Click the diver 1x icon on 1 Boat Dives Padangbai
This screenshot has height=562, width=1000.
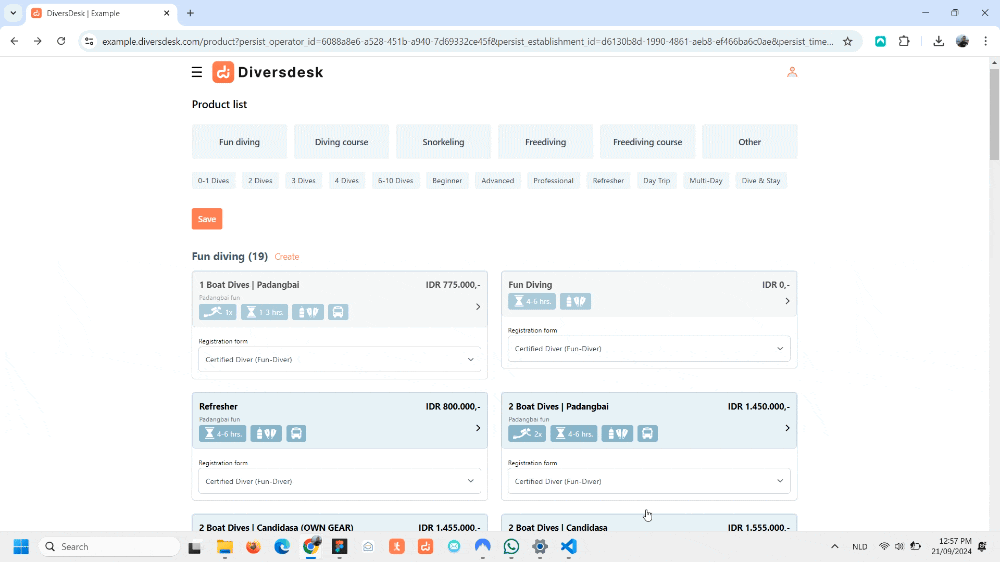click(217, 312)
